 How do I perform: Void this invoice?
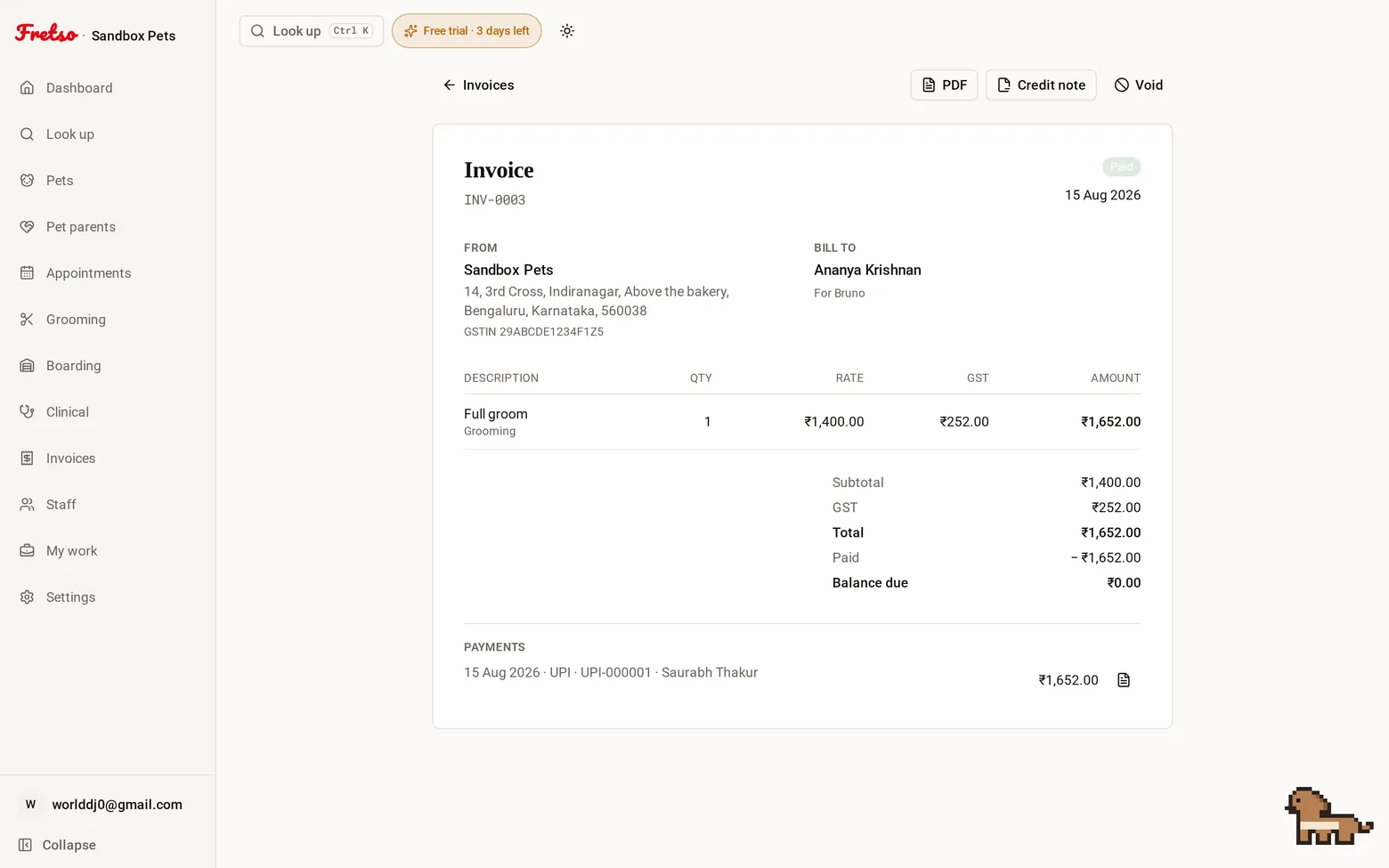point(1139,85)
